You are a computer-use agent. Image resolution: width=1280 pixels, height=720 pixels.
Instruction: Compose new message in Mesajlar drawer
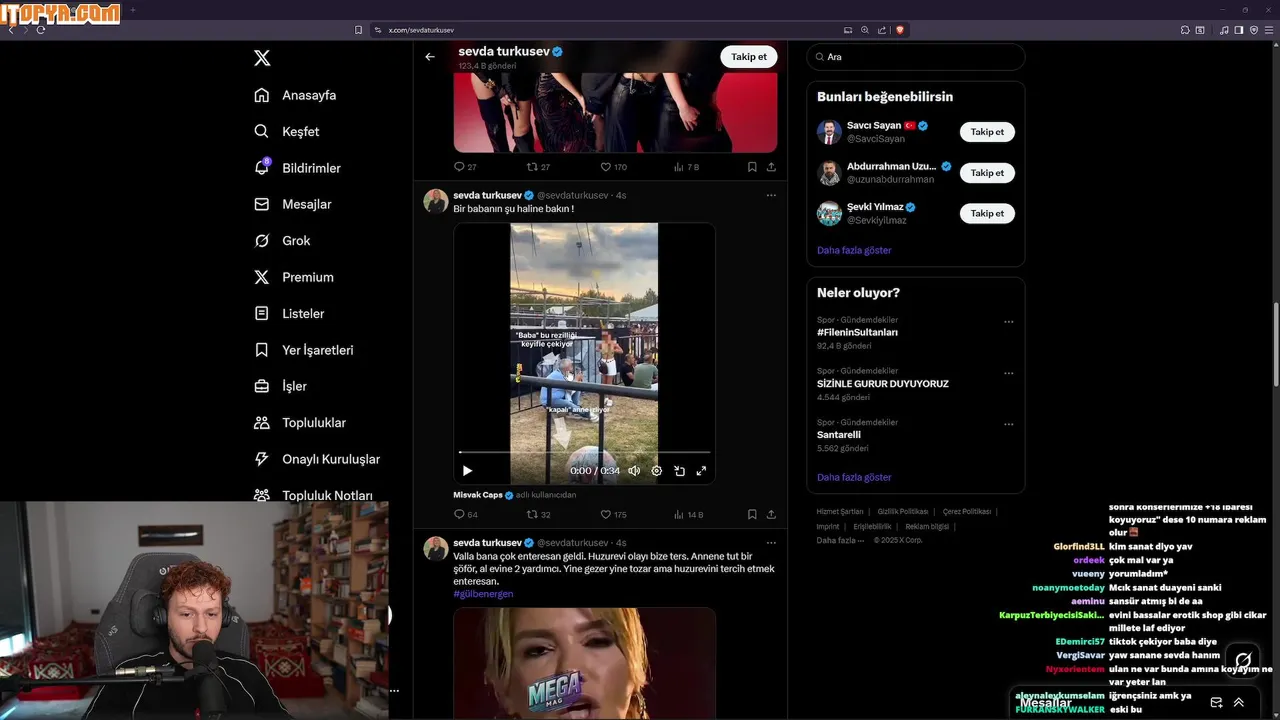pos(1216,702)
